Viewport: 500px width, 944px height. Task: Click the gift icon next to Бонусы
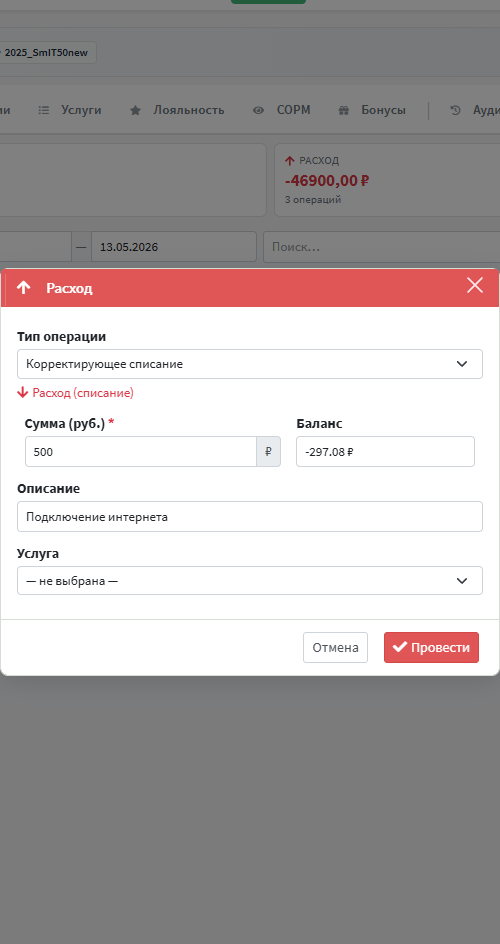344,110
